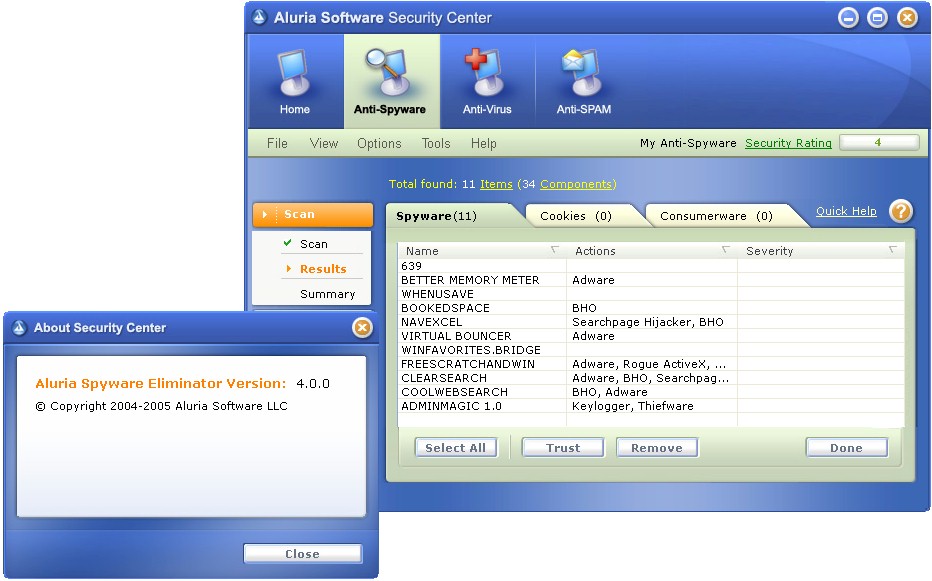This screenshot has width=932, height=581.
Task: Close the Aluria Security Center window
Action: (x=907, y=18)
